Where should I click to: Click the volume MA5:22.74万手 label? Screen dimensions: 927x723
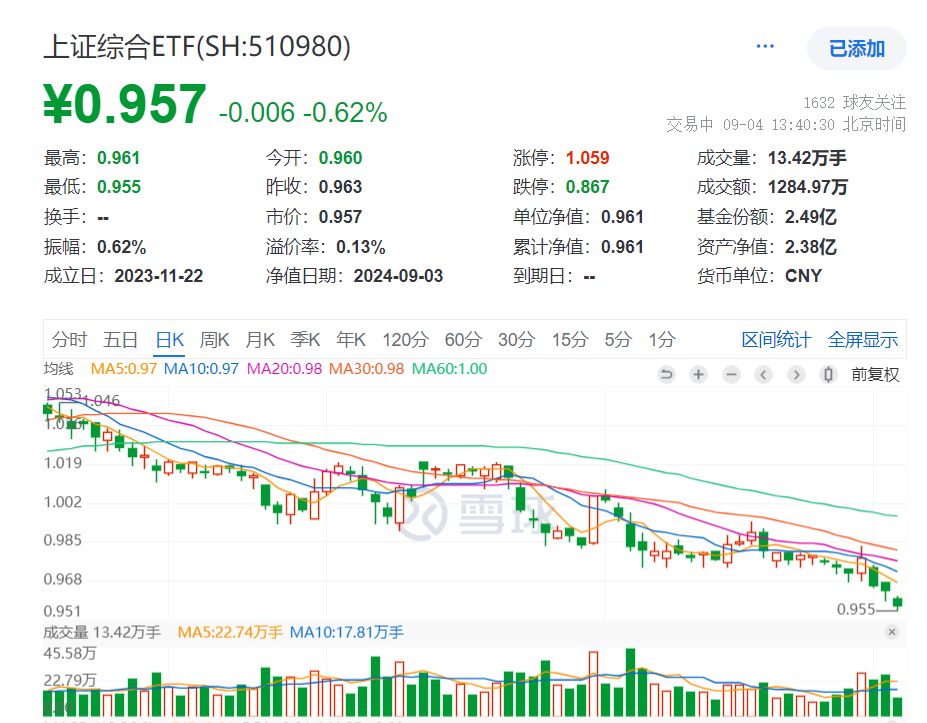[x=230, y=633]
